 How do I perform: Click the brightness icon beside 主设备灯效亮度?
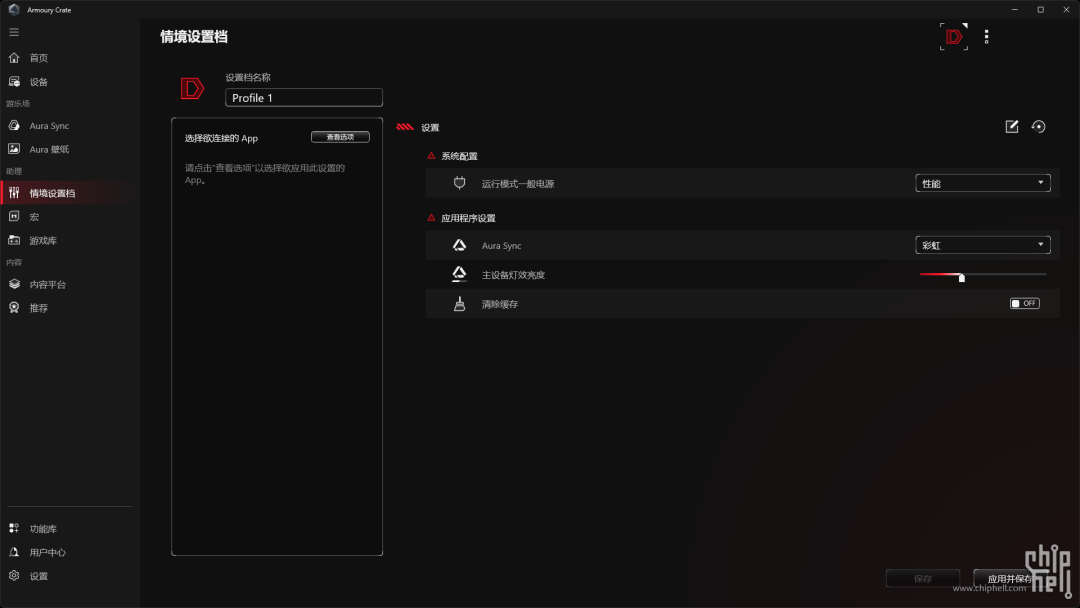pyautogui.click(x=459, y=274)
